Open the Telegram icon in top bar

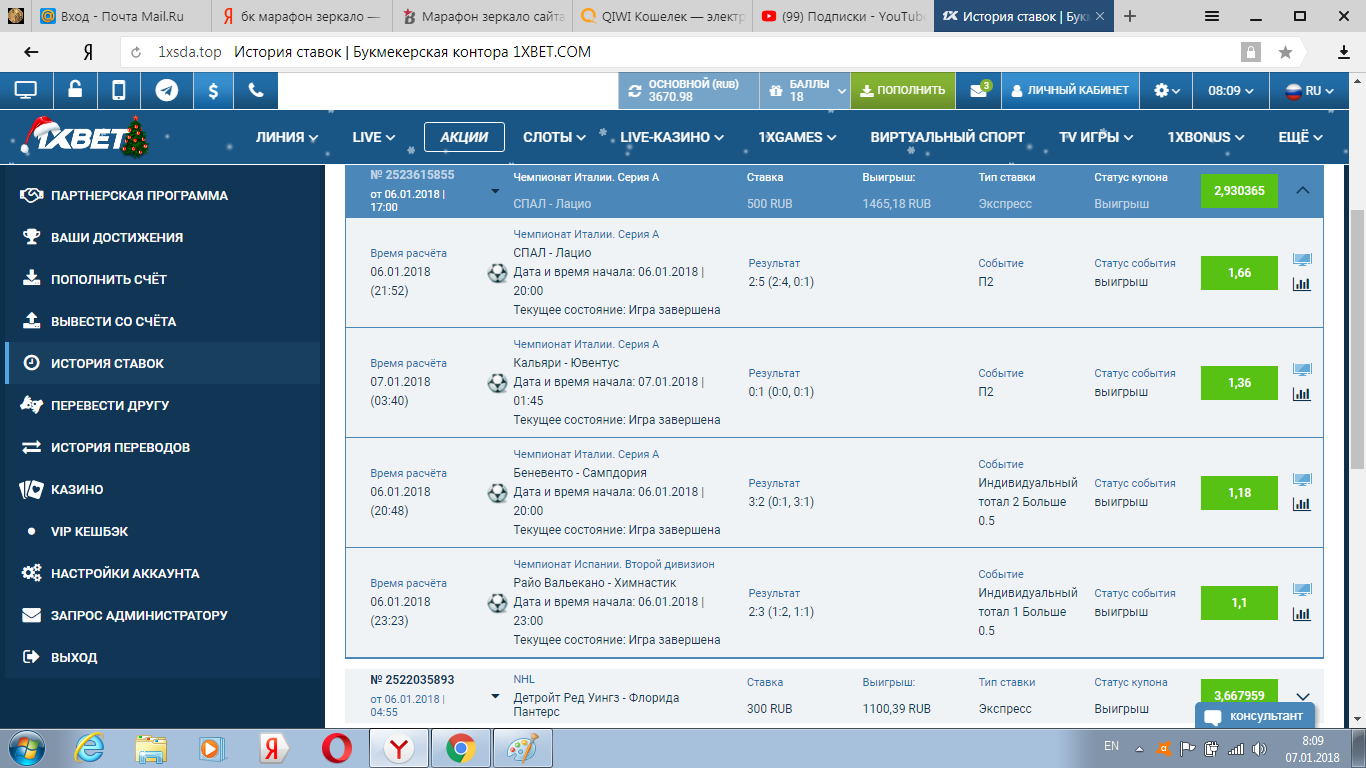(x=166, y=90)
